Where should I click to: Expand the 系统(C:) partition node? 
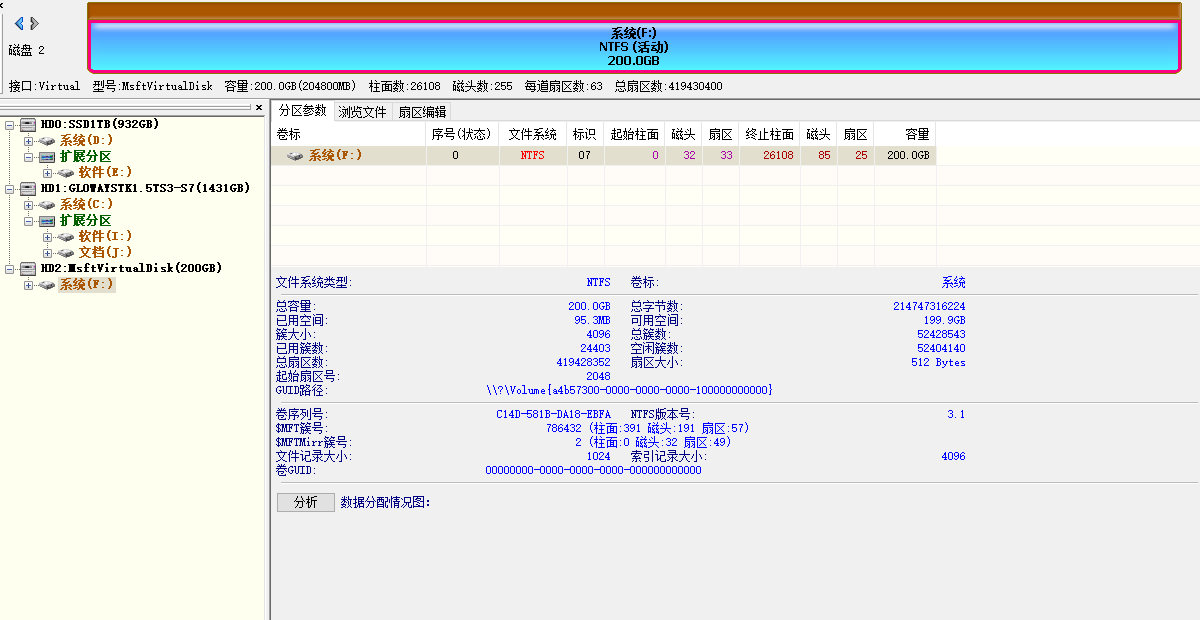[29, 205]
